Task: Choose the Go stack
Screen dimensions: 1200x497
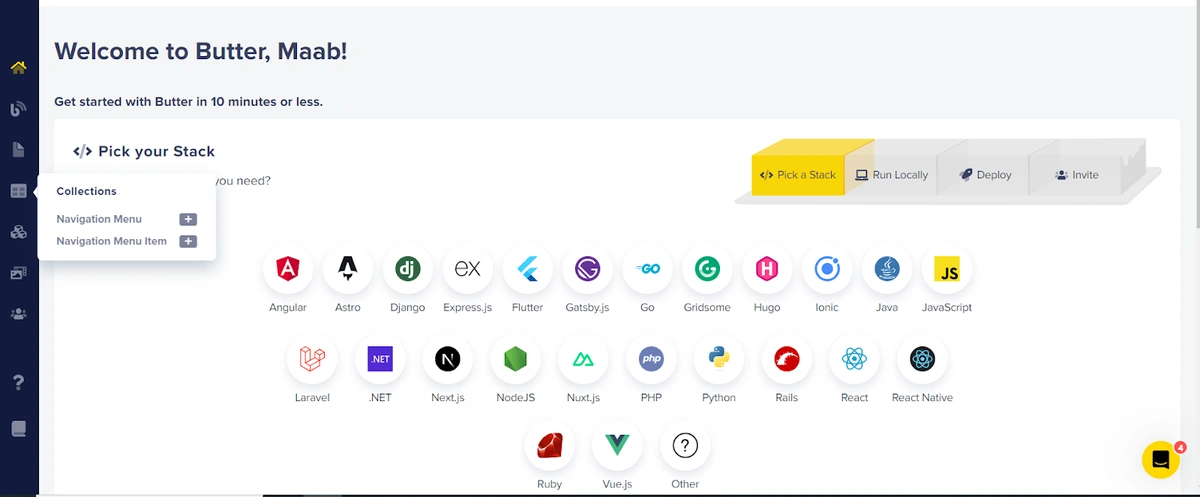Action: click(647, 269)
